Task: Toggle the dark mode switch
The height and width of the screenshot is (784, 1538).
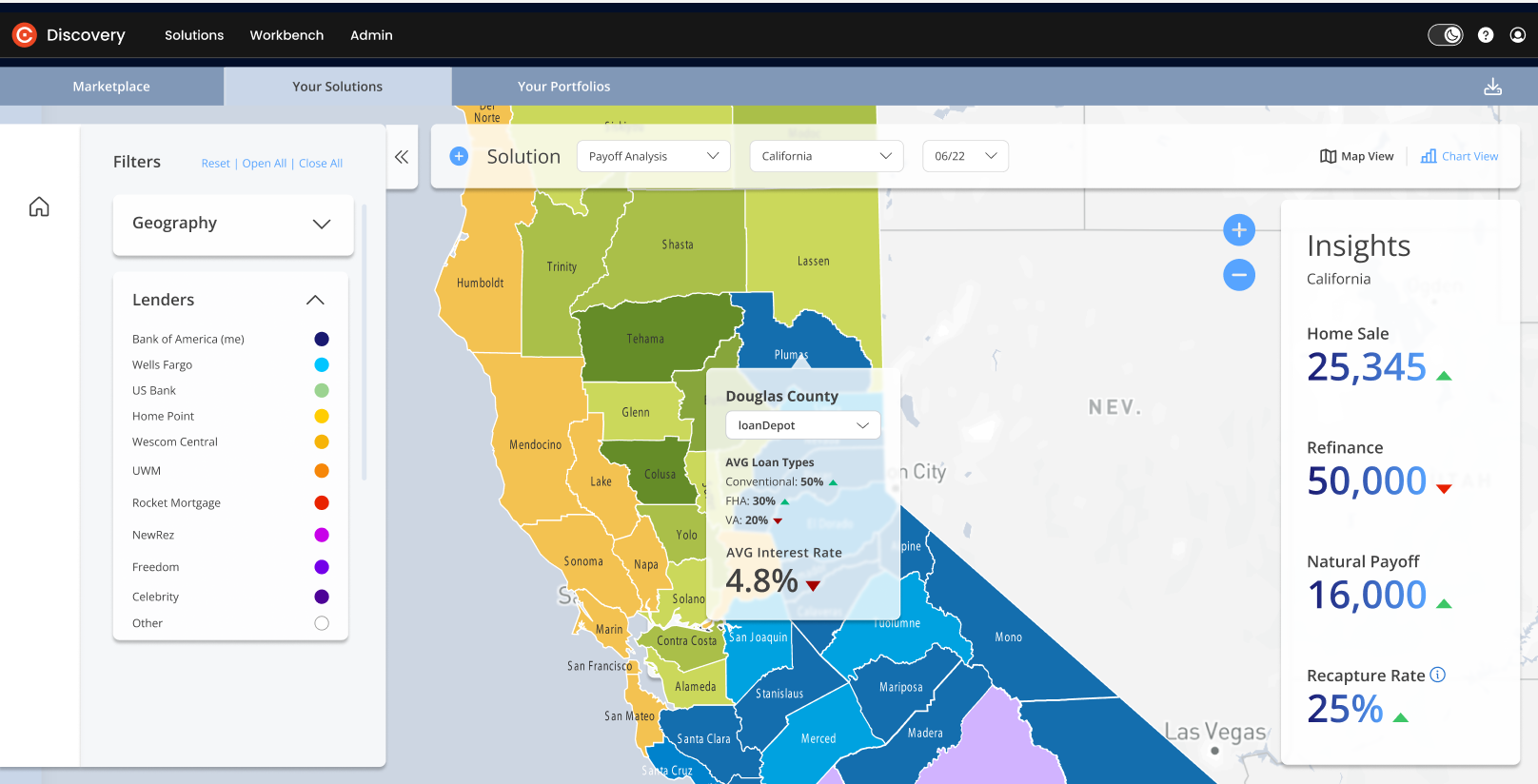Action: click(1445, 35)
